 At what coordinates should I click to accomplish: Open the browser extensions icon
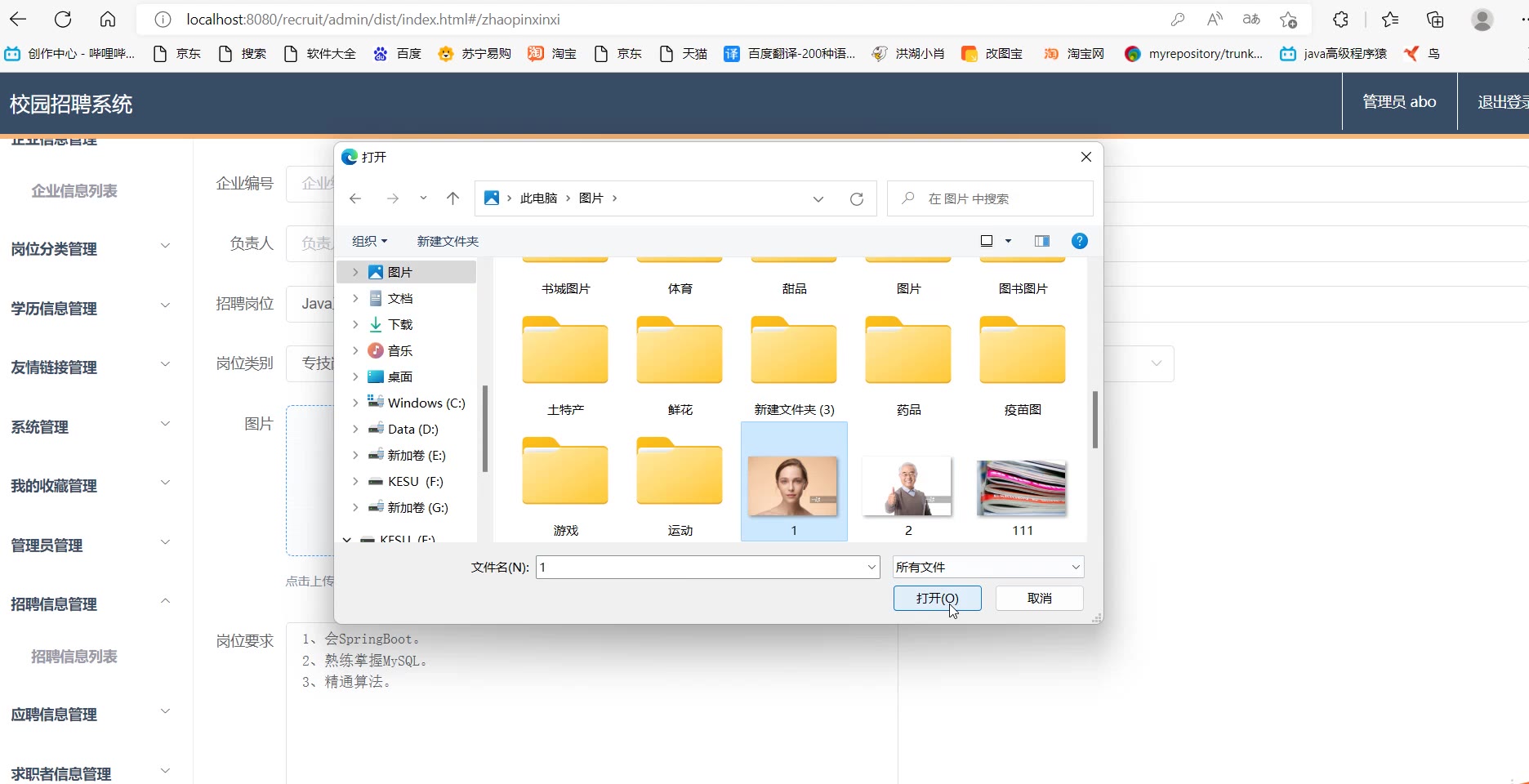[1340, 20]
